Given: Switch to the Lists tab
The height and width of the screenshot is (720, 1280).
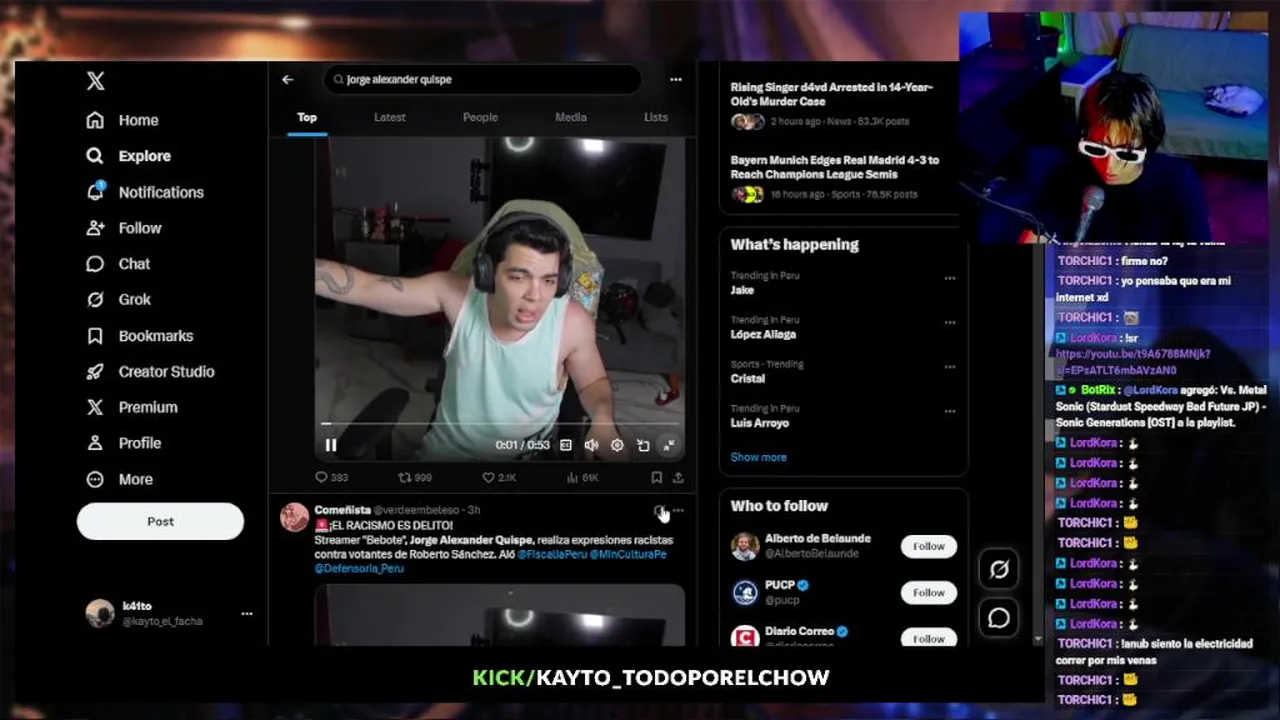Looking at the screenshot, I should (656, 117).
